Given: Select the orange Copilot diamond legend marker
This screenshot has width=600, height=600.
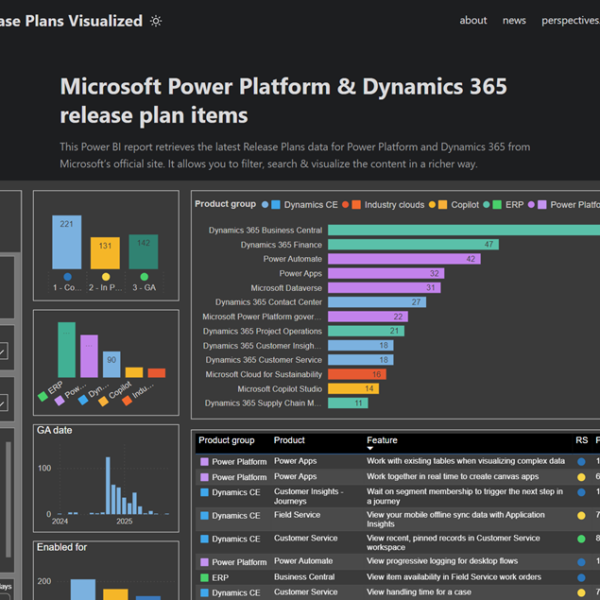Looking at the screenshot, I should (x=103, y=401).
